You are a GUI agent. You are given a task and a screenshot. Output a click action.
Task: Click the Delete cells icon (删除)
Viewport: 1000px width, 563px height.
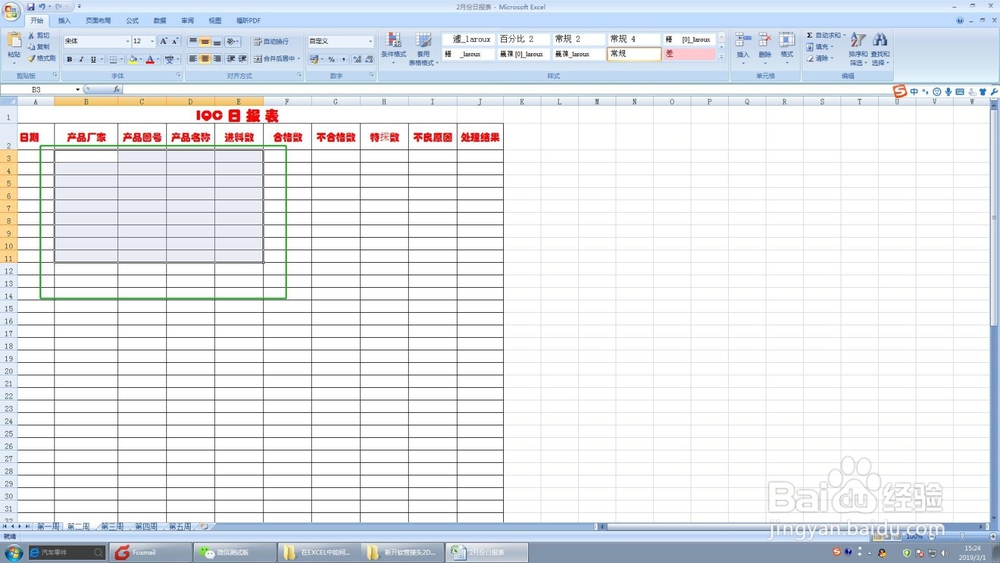tap(765, 41)
